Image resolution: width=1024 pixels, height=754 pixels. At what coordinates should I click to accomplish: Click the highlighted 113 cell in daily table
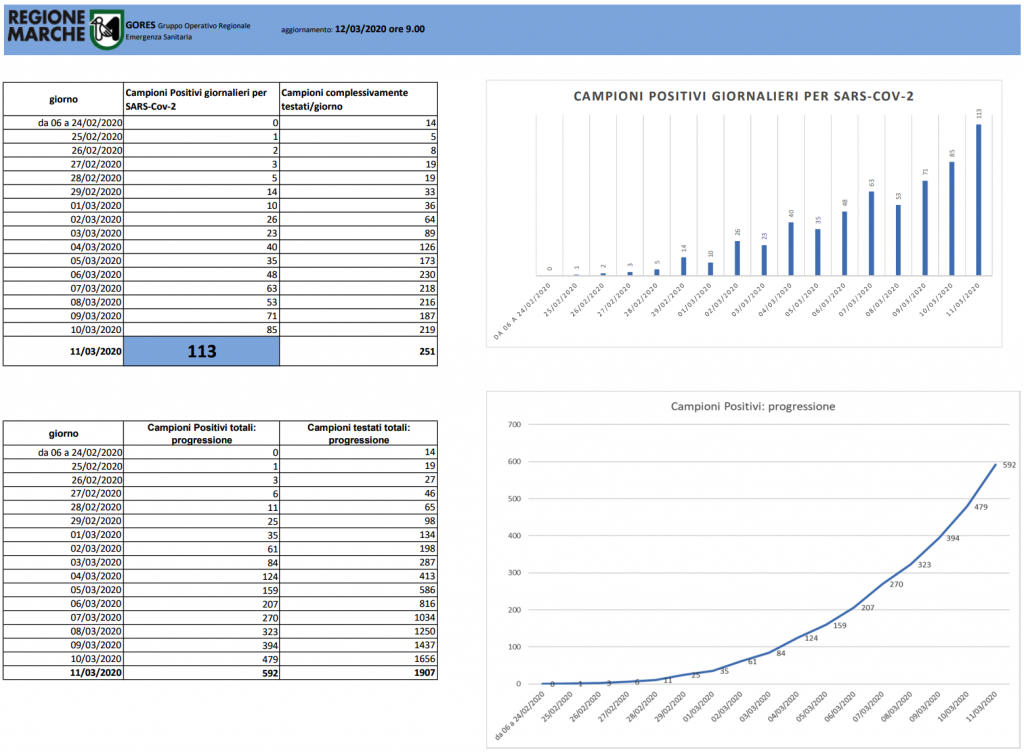point(201,351)
